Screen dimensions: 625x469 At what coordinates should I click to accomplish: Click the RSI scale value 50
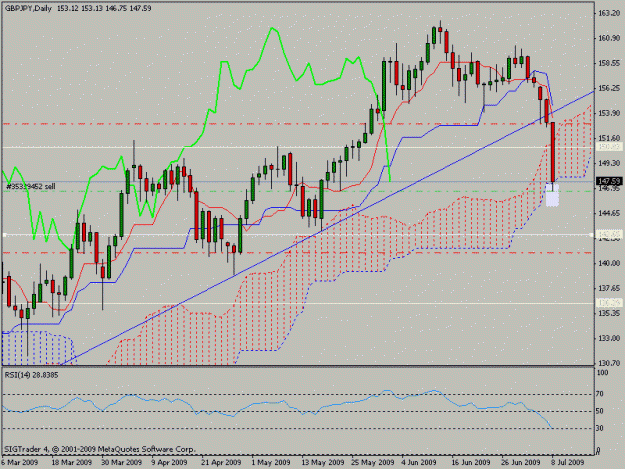600,411
